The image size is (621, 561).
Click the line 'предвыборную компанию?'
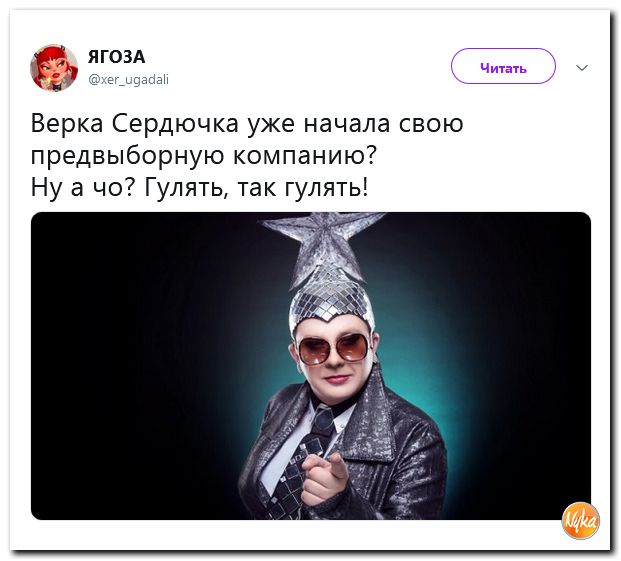(x=204, y=155)
